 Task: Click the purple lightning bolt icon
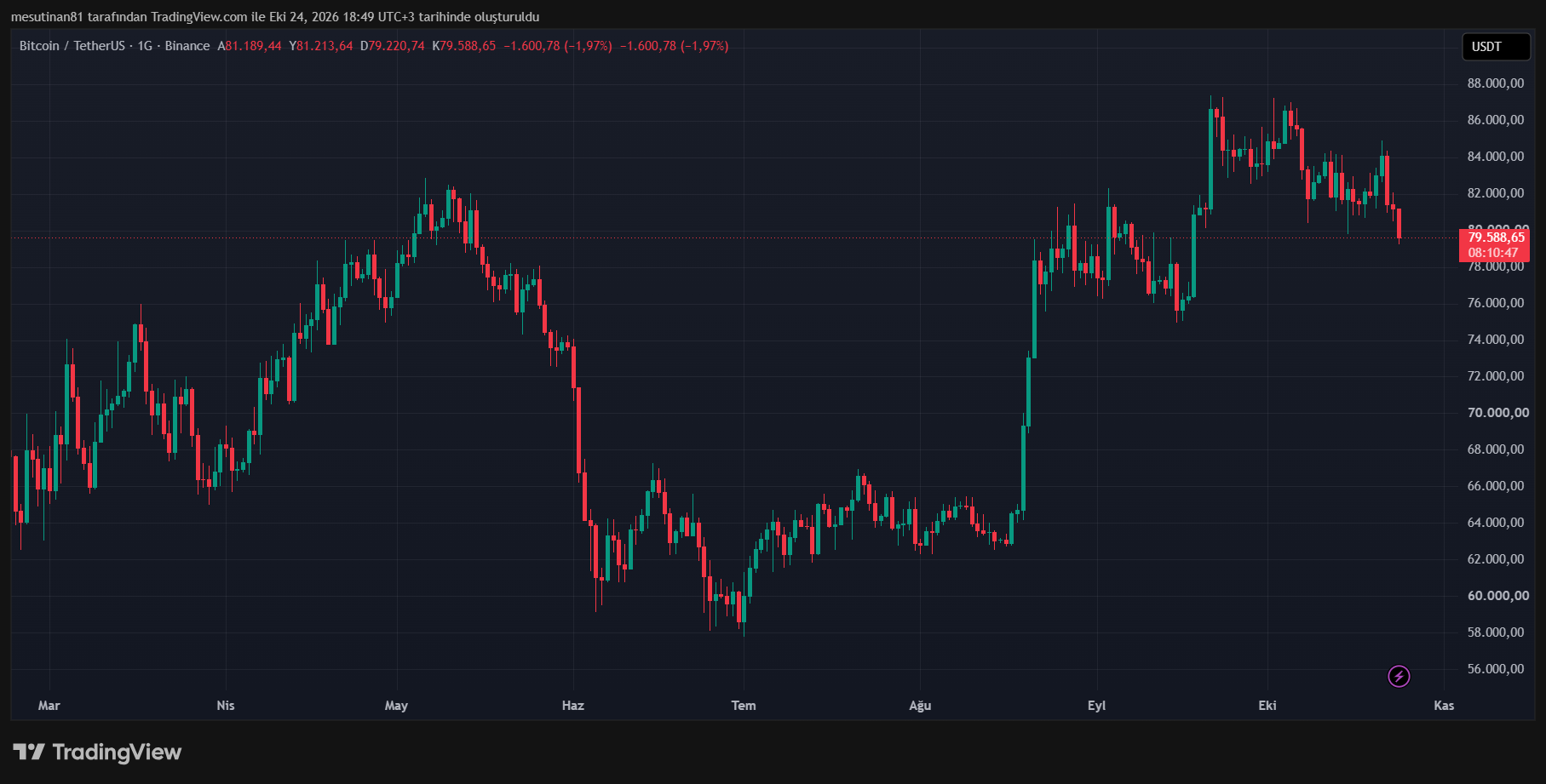point(1399,677)
